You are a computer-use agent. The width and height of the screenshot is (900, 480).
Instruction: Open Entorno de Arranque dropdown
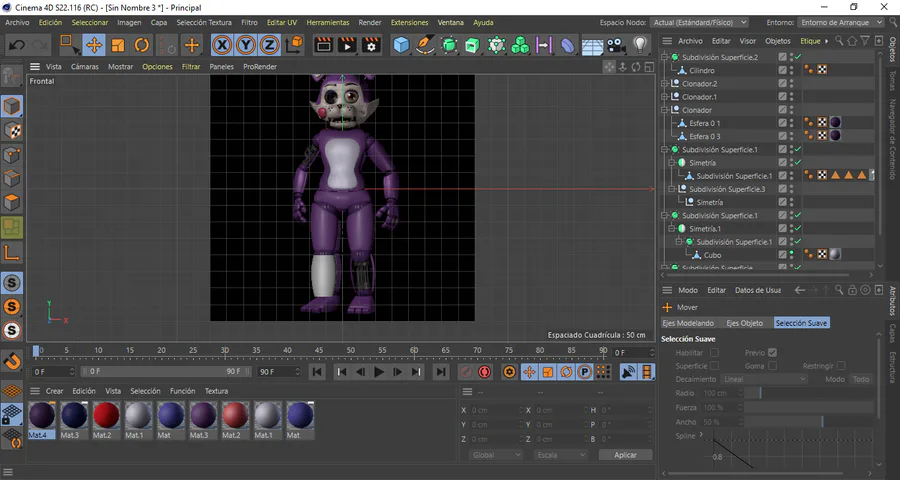click(841, 22)
